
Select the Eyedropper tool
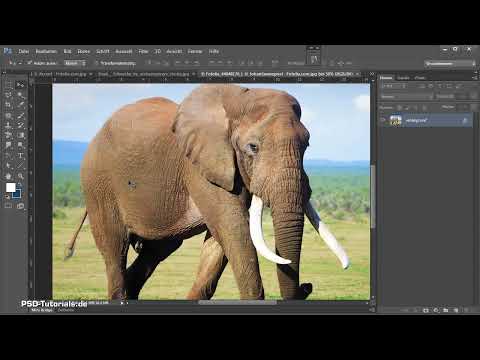20,105
